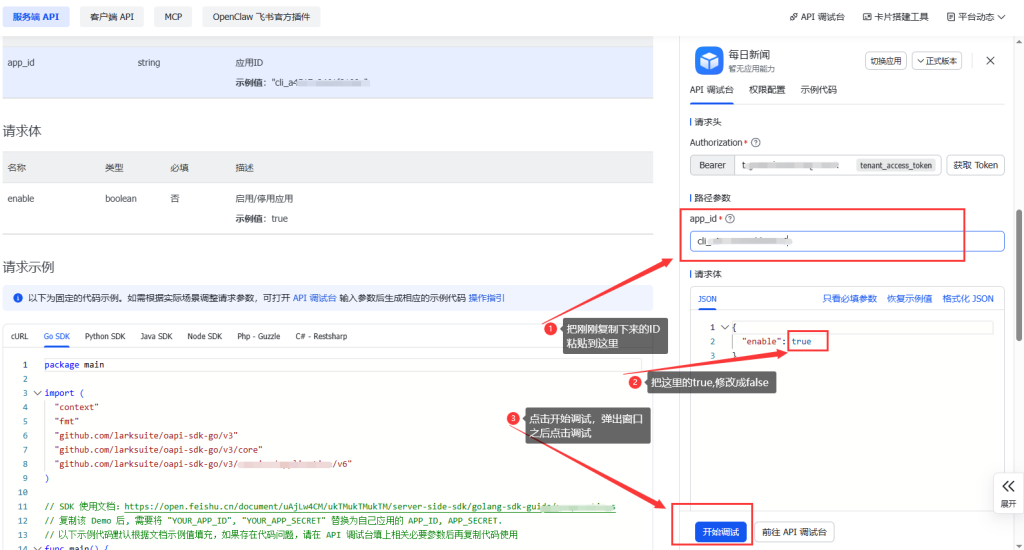The width and height of the screenshot is (1024, 550).
Task: Click the 每日新闻 blue cube app icon
Action: pos(709,61)
